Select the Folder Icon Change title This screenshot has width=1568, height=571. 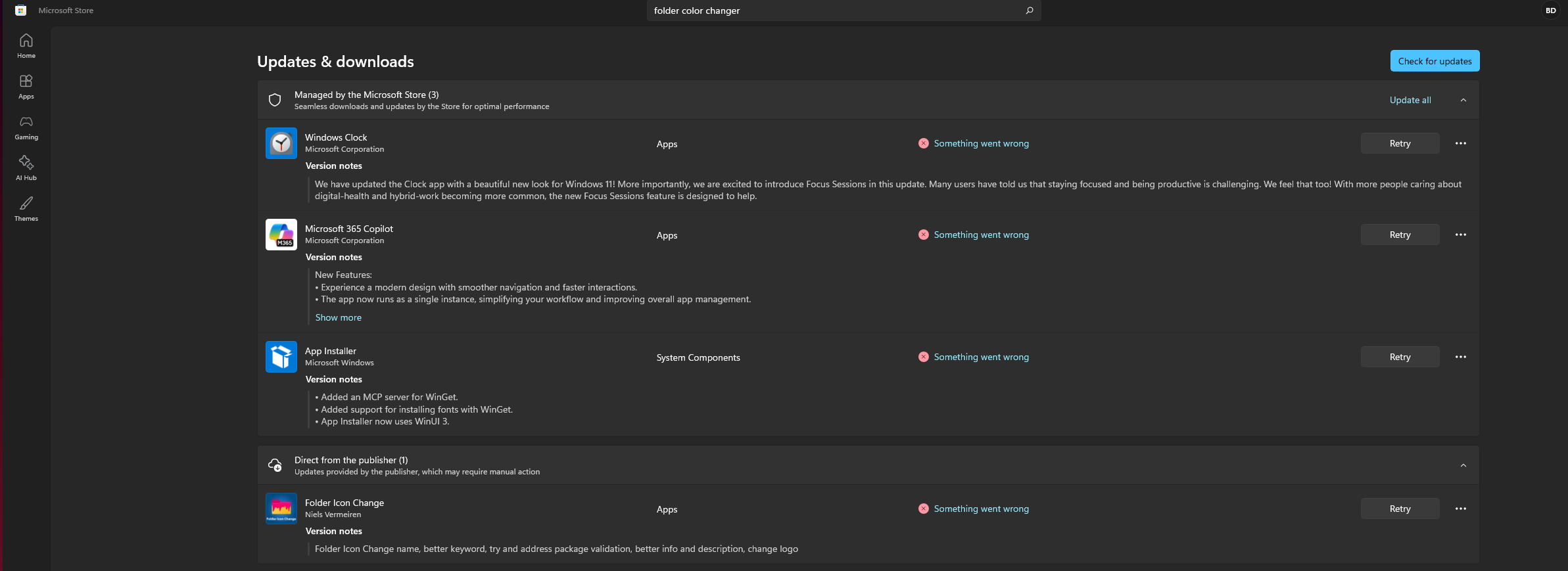pyautogui.click(x=344, y=503)
